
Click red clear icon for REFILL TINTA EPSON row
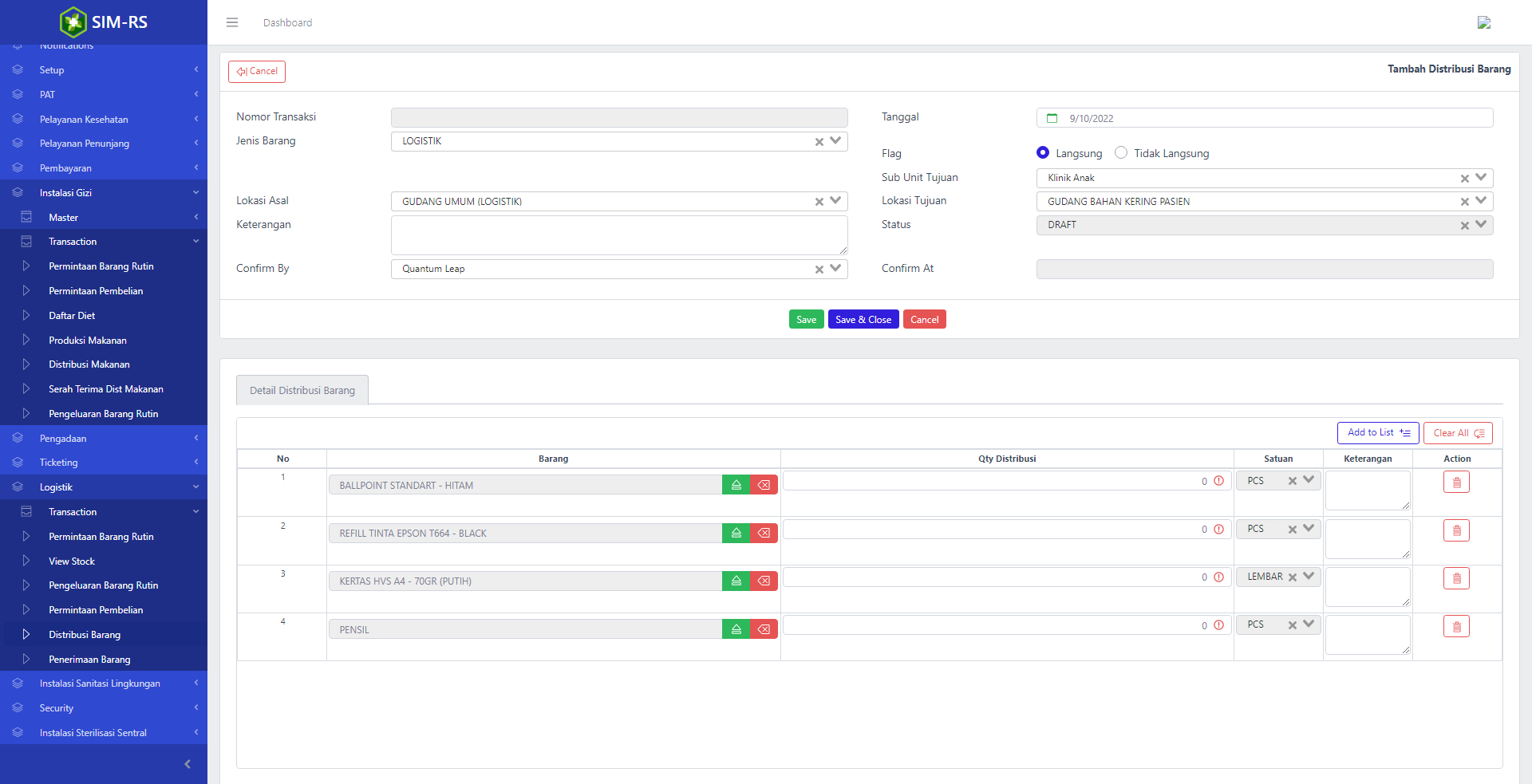pos(764,533)
